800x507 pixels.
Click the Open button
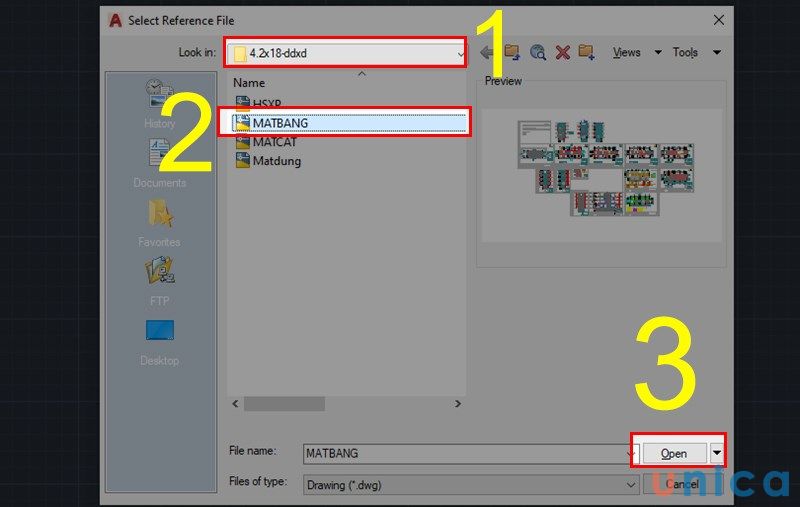click(x=674, y=453)
